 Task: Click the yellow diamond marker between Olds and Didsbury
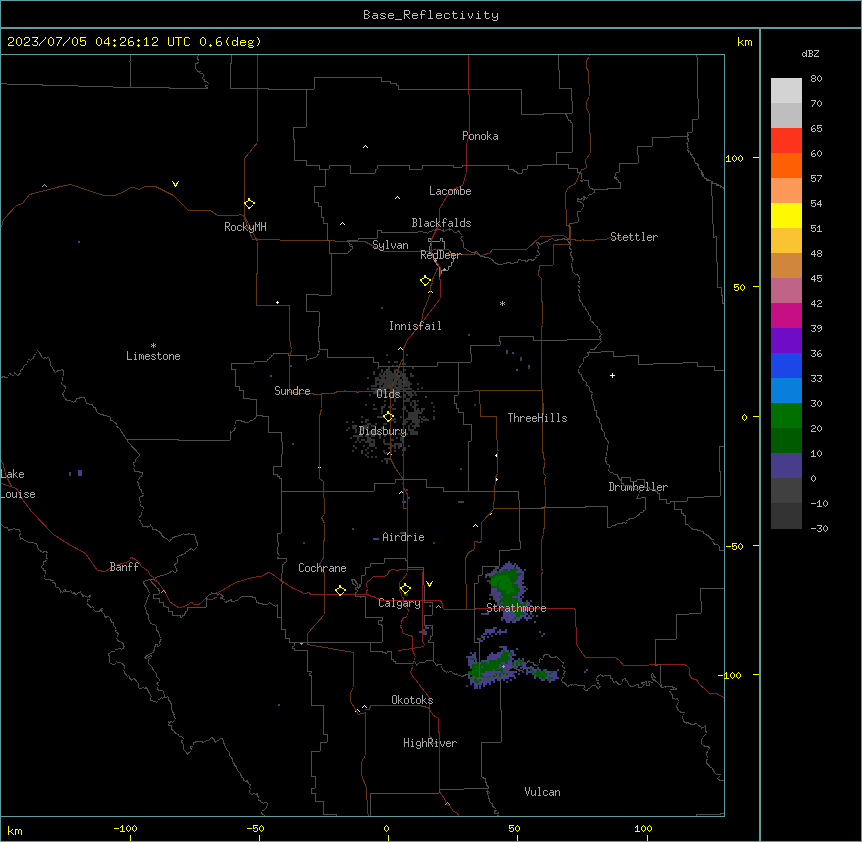[x=388, y=417]
